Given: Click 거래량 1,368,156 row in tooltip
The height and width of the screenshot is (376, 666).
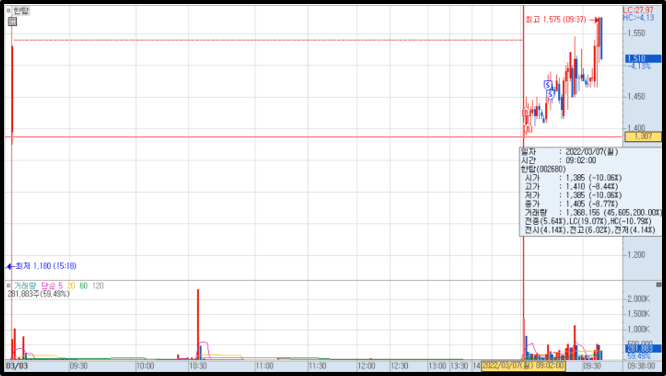Looking at the screenshot, I should point(592,212).
